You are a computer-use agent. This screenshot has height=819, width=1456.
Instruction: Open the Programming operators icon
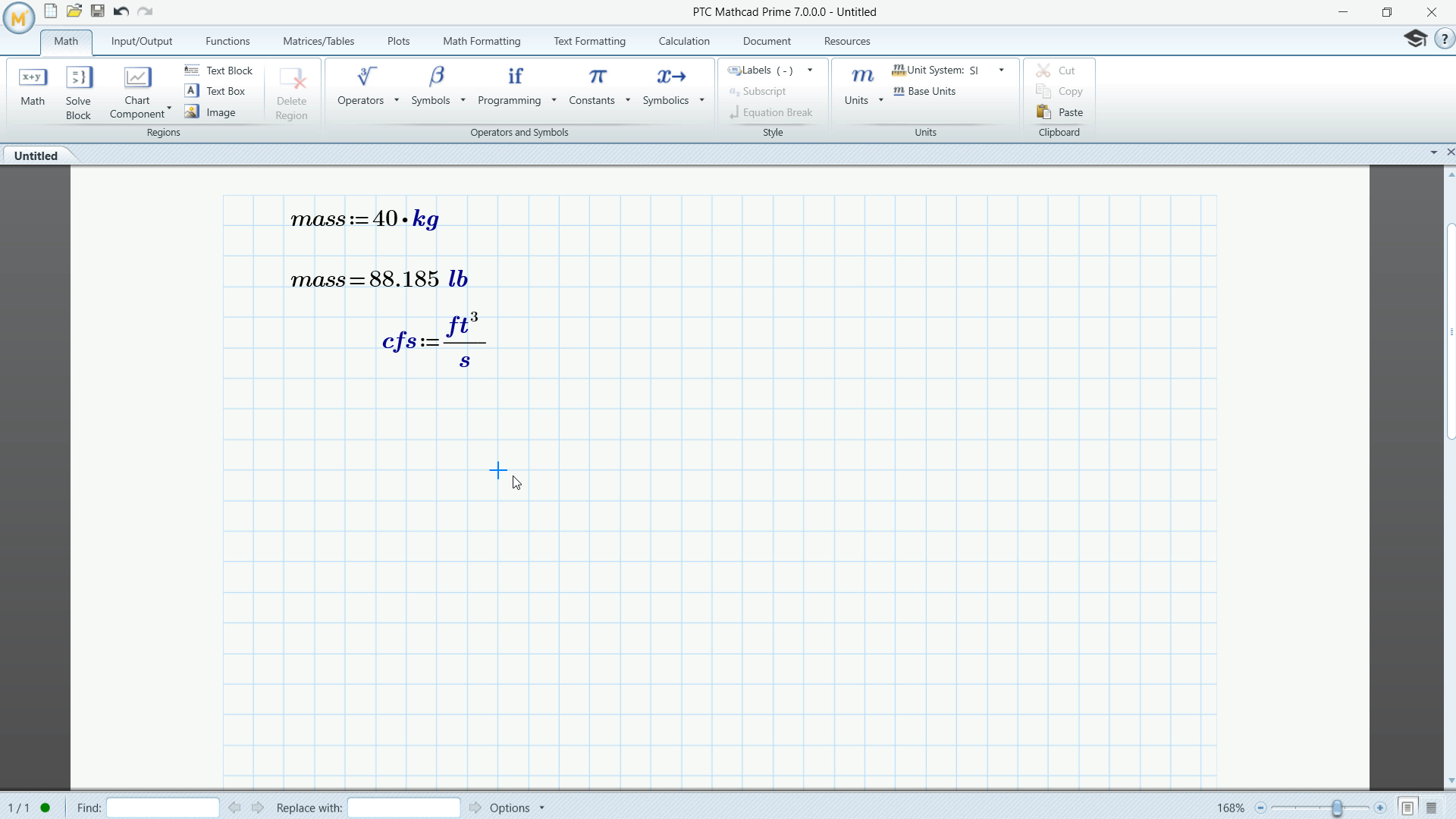pyautogui.click(x=515, y=77)
